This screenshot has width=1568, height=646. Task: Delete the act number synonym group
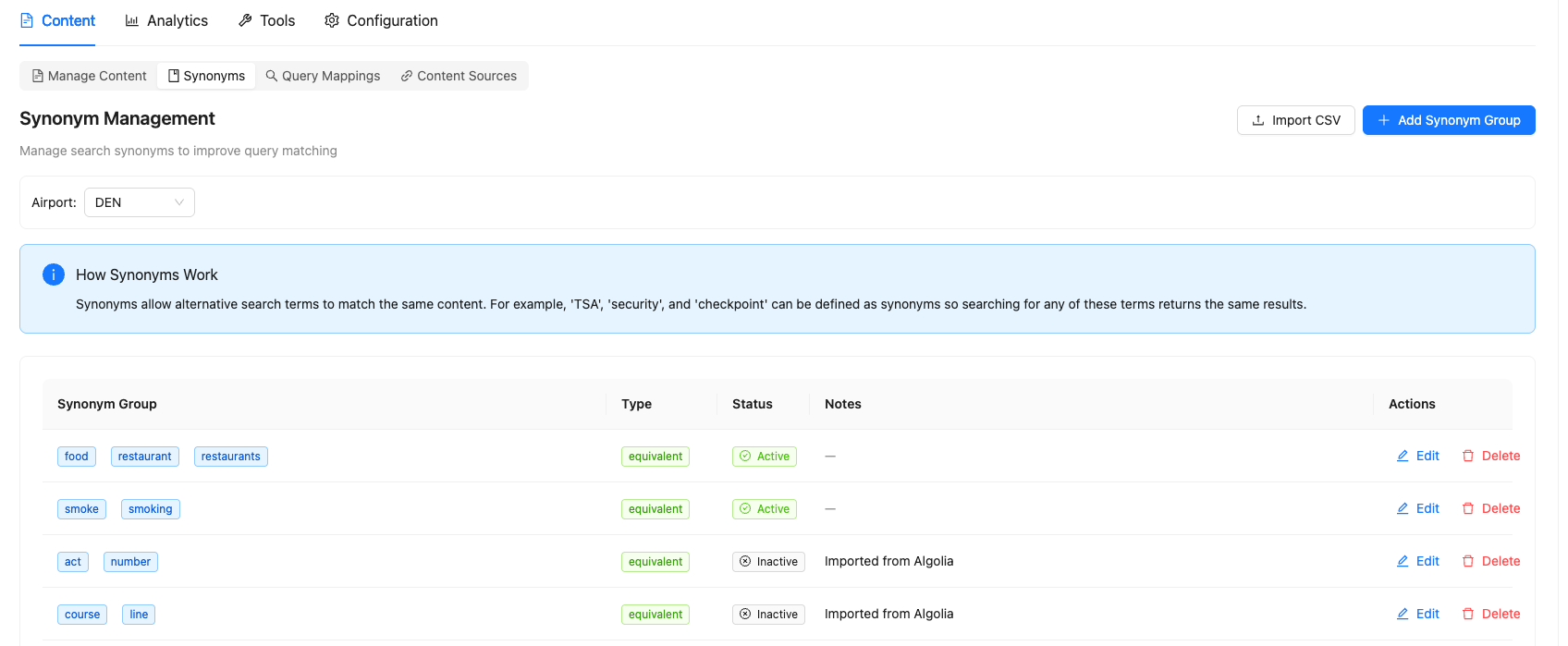pos(1490,561)
